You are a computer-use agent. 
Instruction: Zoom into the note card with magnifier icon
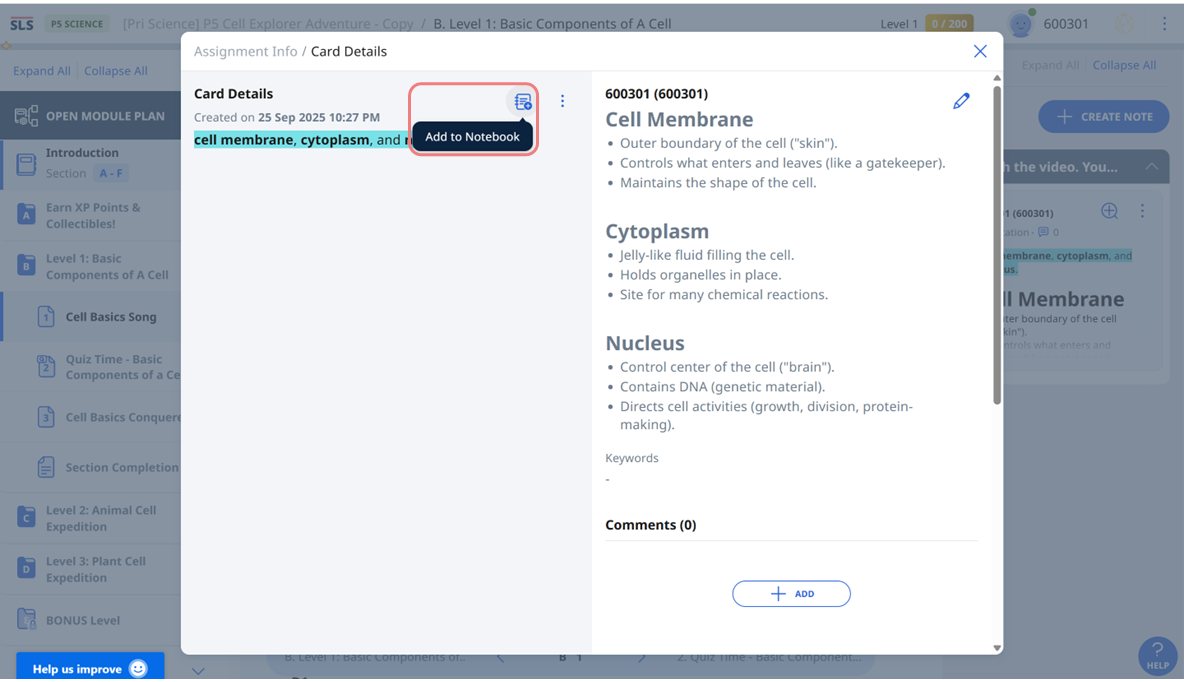coord(1109,211)
